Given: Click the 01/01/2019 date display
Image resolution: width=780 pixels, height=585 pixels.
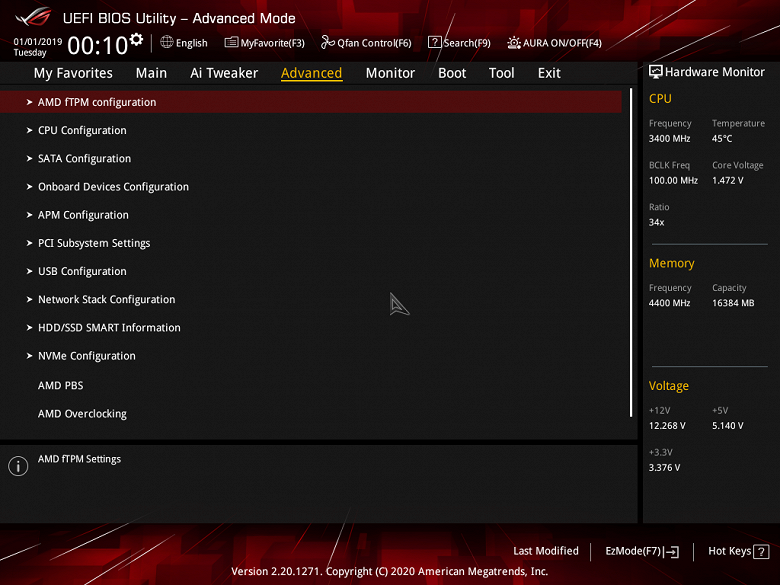Looking at the screenshot, I should (x=38, y=42).
